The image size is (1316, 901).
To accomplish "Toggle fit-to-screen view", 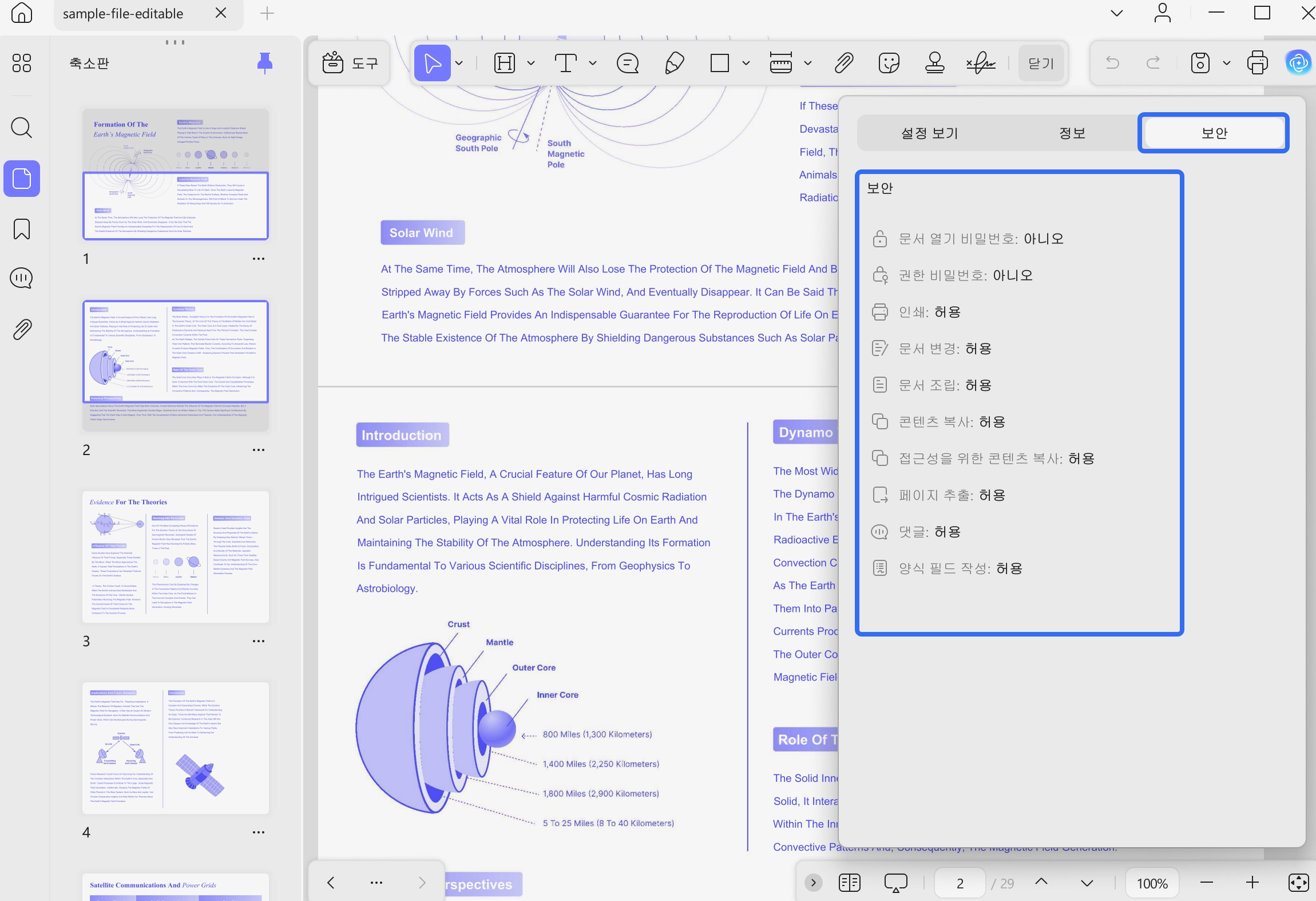I will (x=1298, y=883).
